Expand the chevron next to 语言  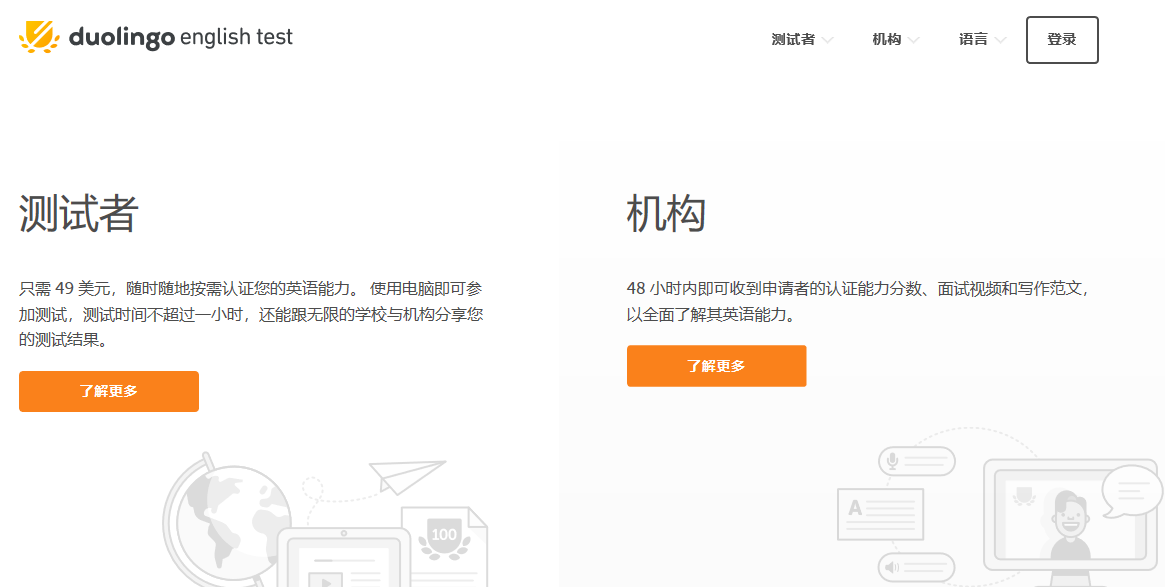tap(1000, 41)
